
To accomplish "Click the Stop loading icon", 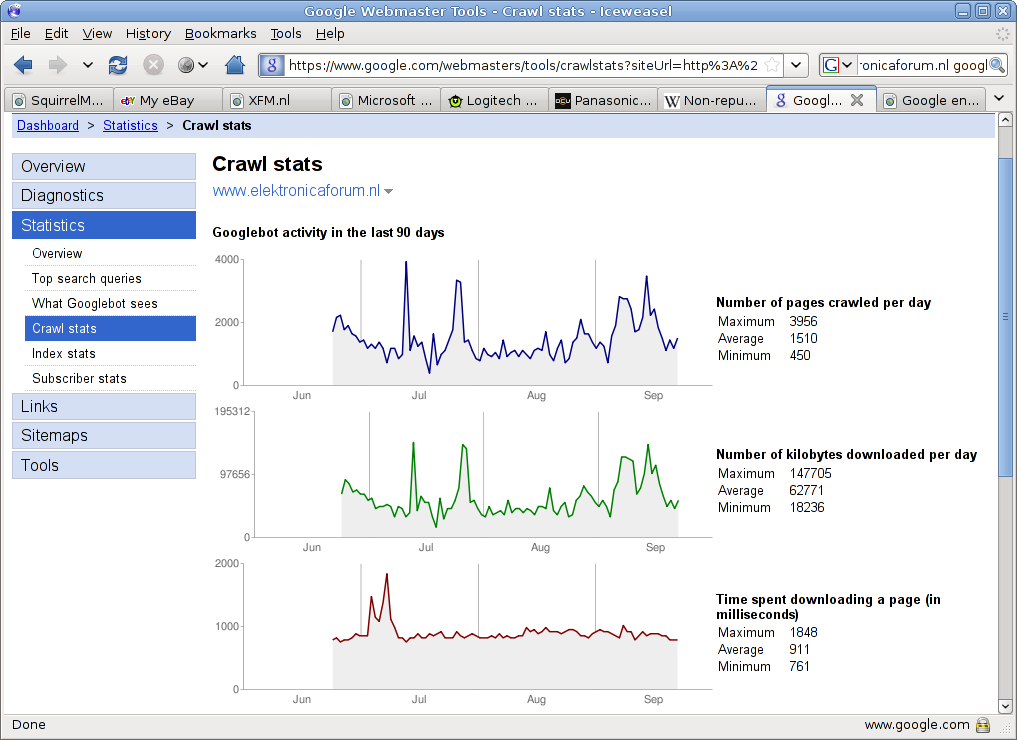I will click(153, 65).
